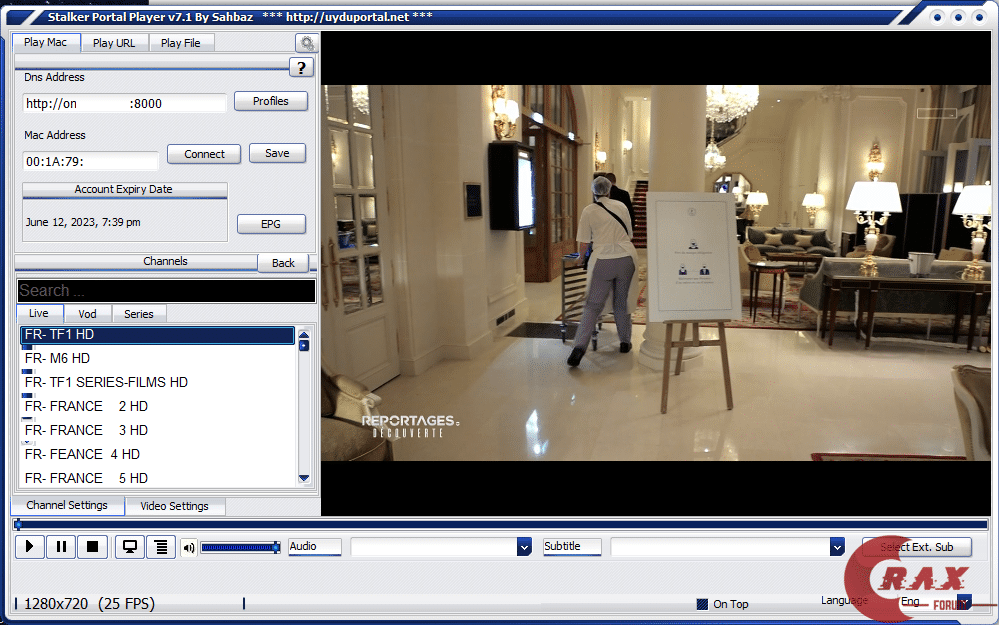Click the question mark help button

click(302, 67)
